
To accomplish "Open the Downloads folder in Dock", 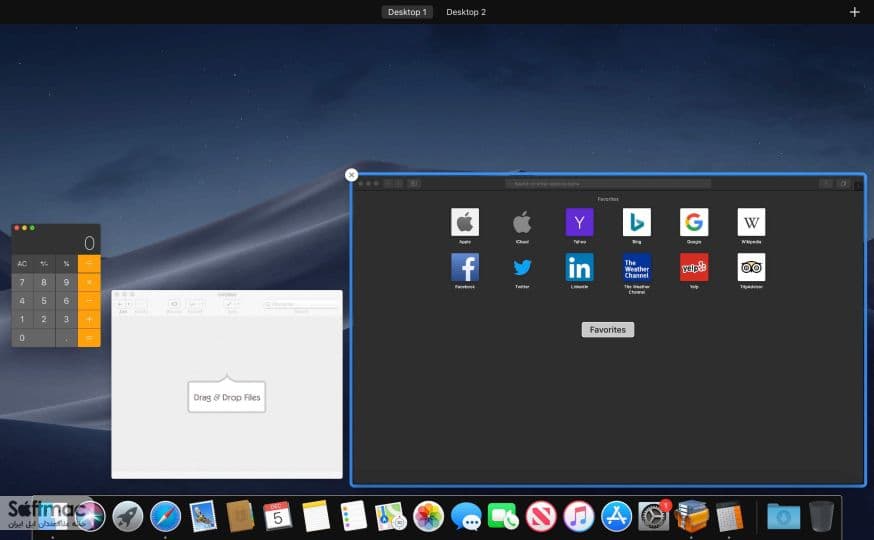I will 783,516.
